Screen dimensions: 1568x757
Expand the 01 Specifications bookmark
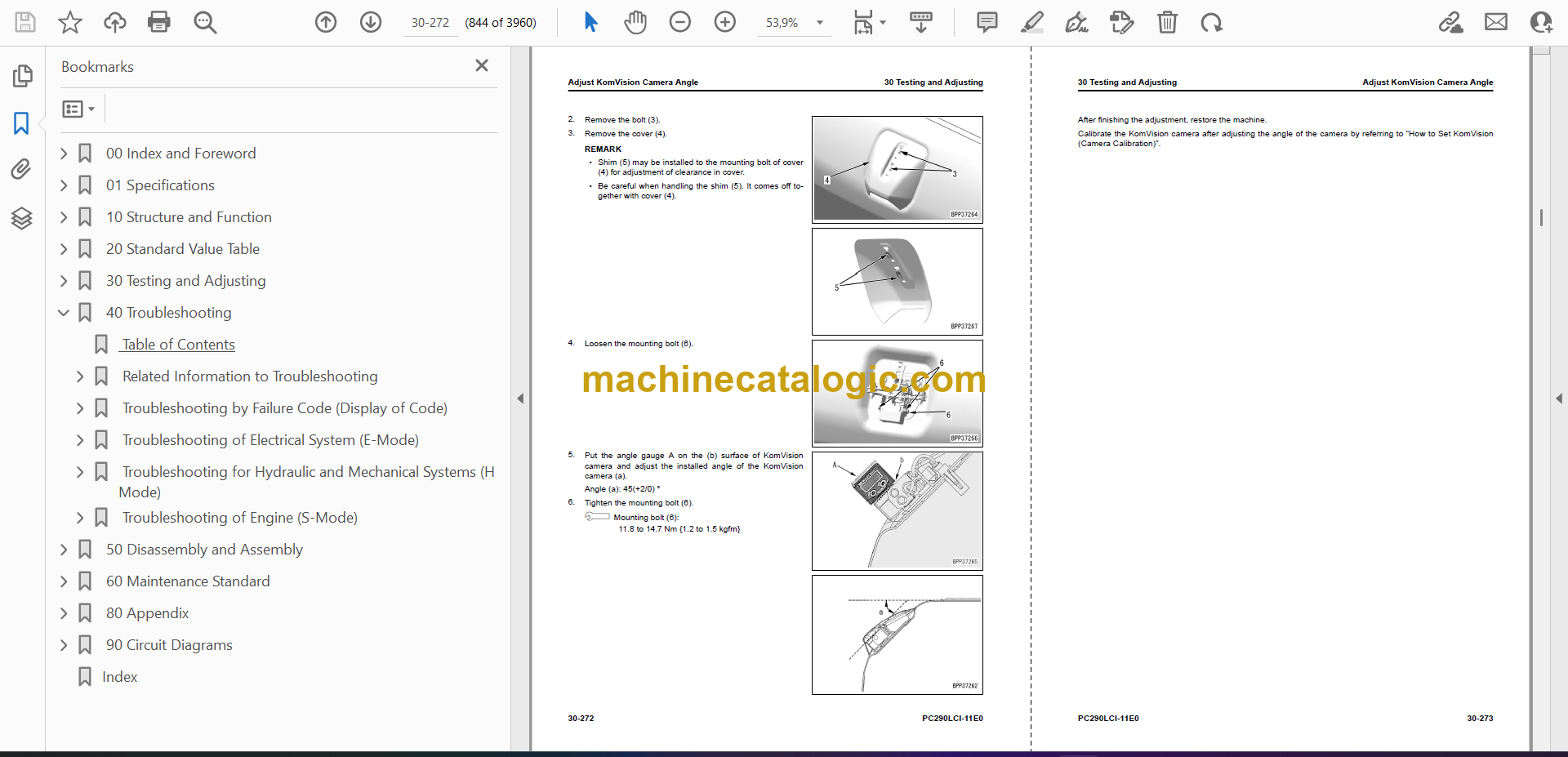point(64,185)
